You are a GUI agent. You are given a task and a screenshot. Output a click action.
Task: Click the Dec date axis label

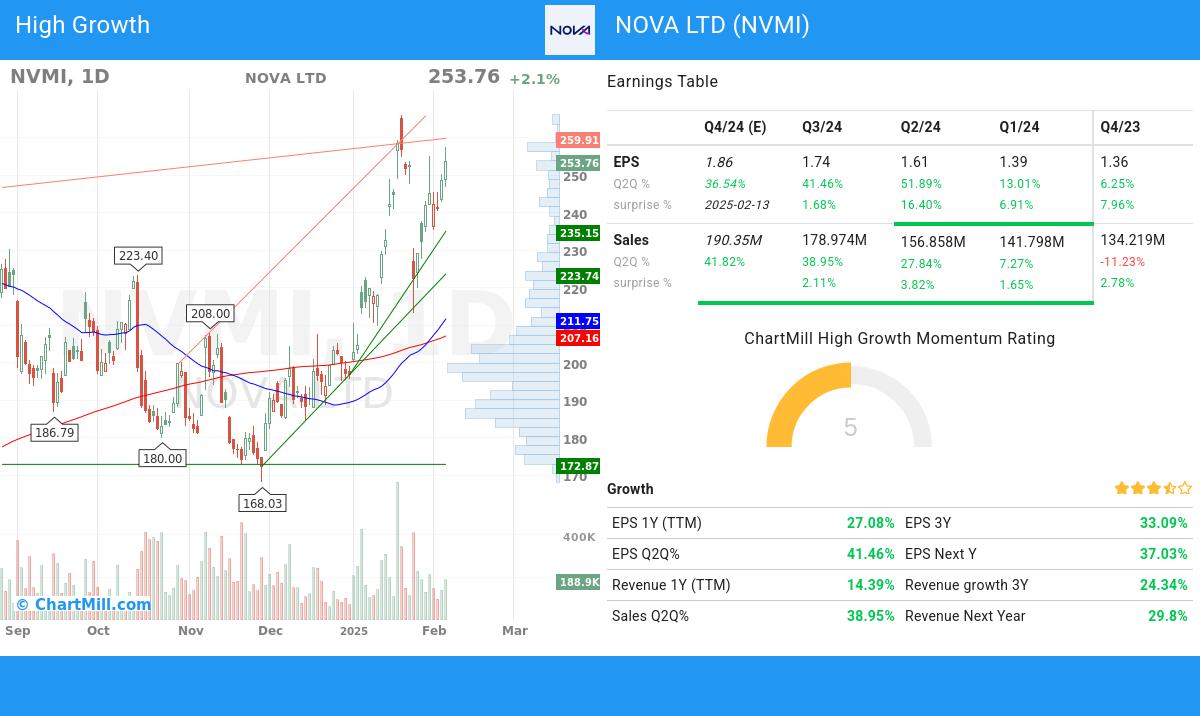[x=270, y=631]
